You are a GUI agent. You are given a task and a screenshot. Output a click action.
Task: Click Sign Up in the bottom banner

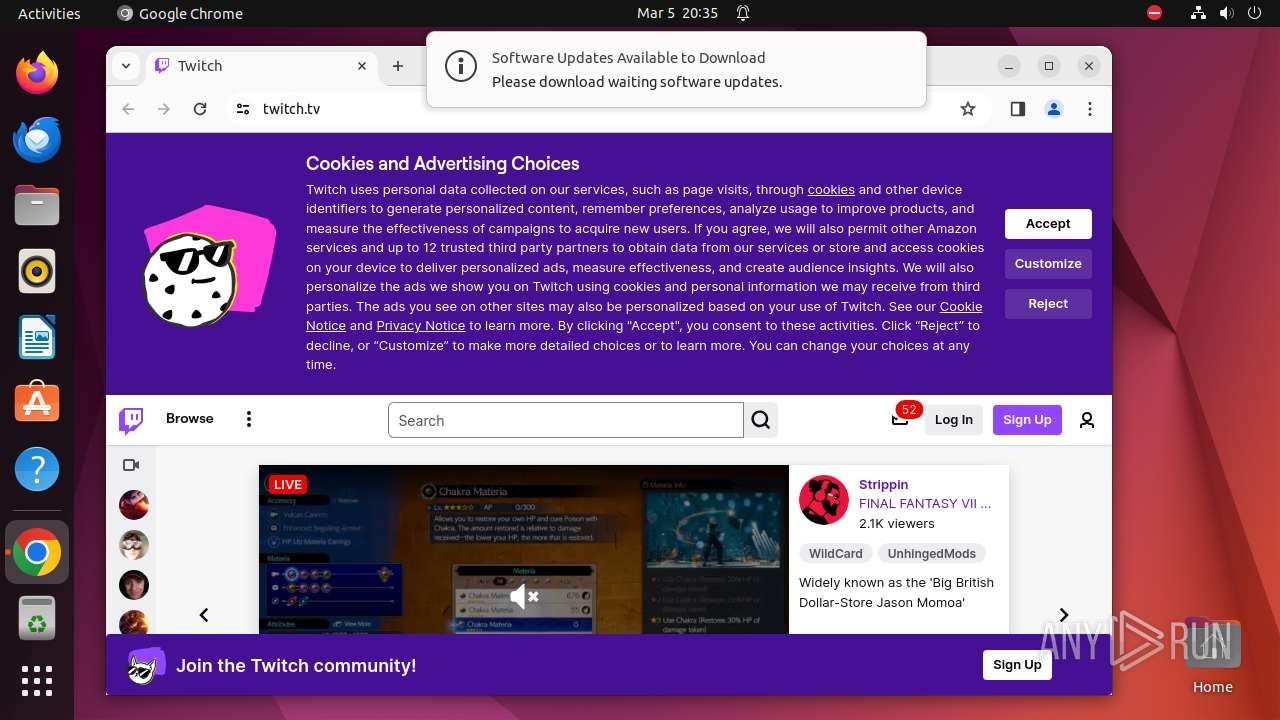click(x=1017, y=665)
